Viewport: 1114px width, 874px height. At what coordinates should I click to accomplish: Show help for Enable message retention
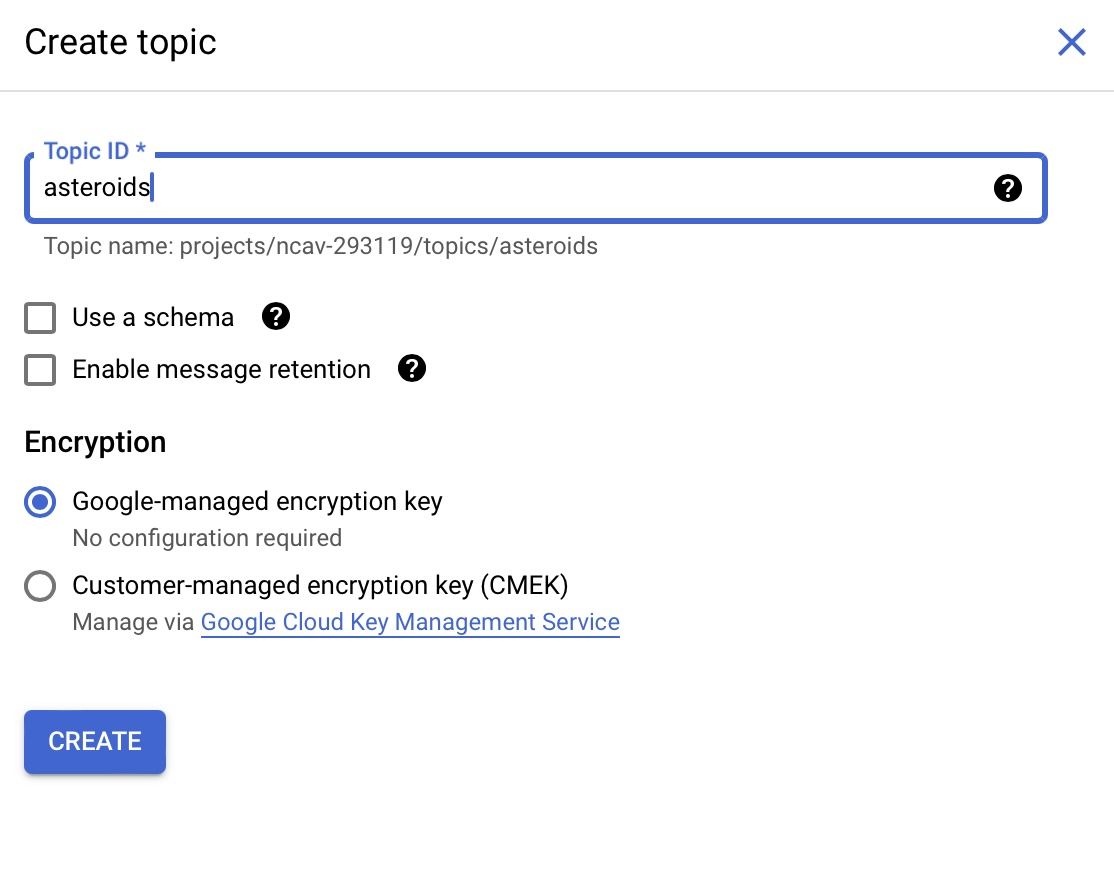[411, 368]
